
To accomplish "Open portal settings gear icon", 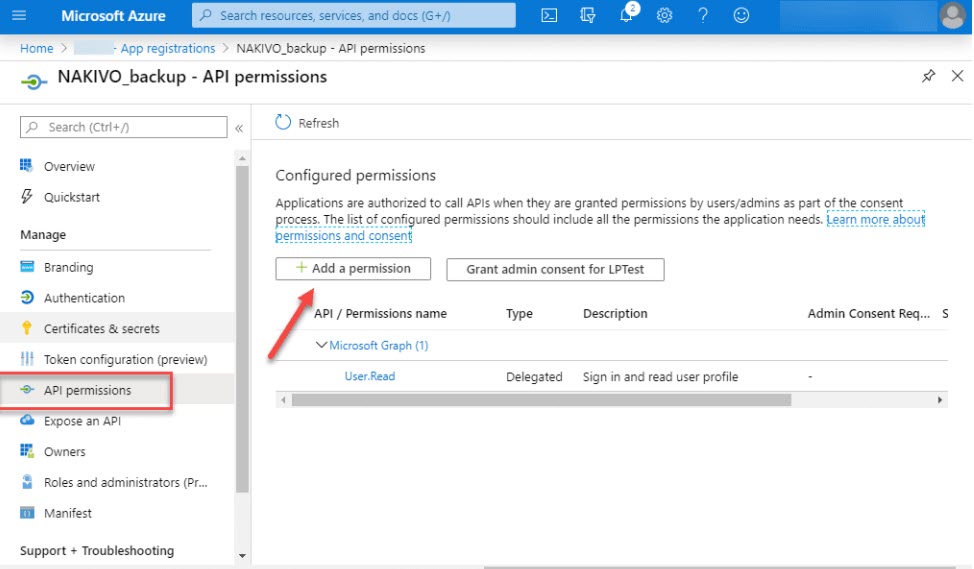I will pyautogui.click(x=664, y=16).
